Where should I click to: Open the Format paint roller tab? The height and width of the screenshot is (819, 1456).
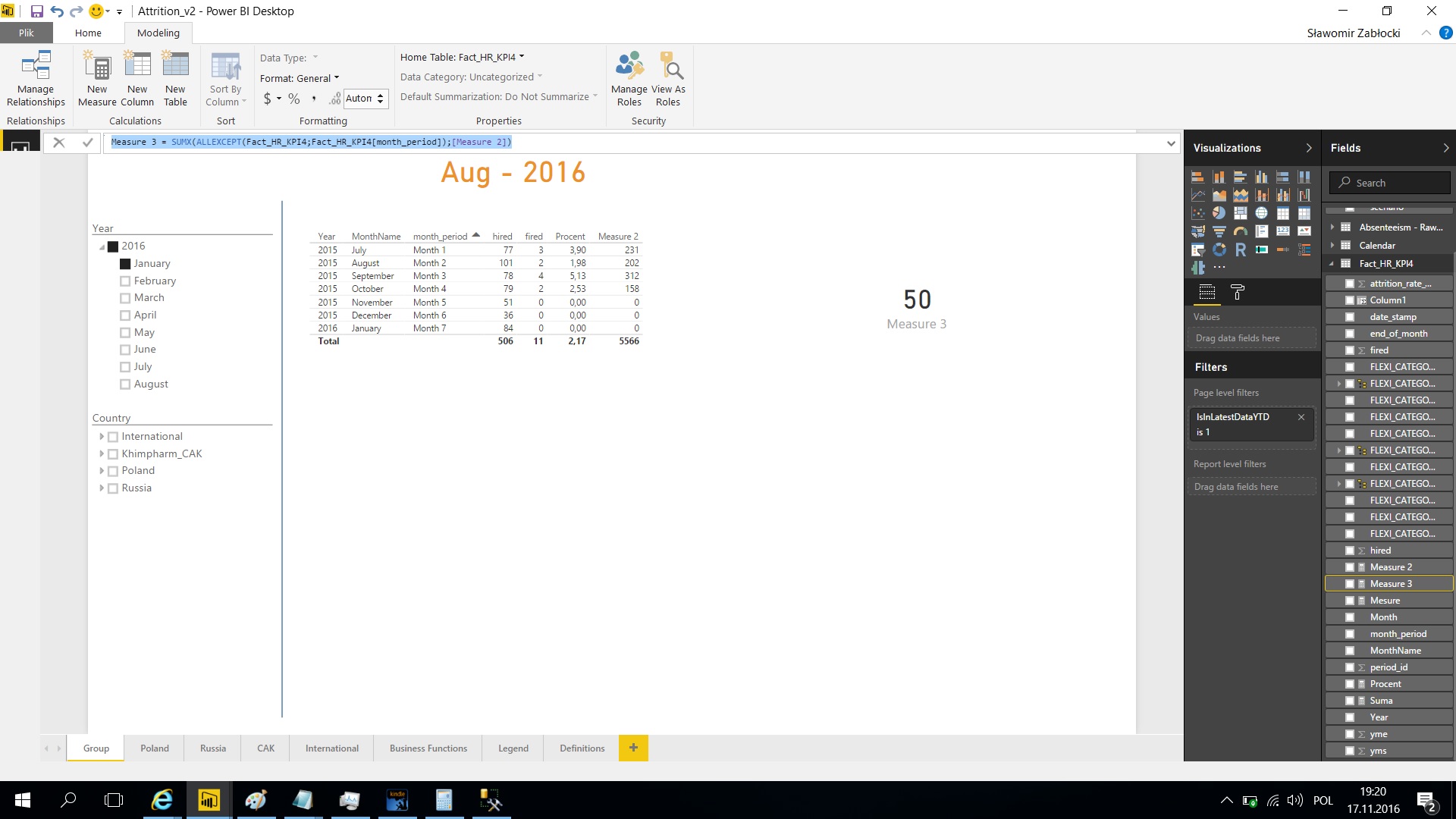click(1237, 292)
